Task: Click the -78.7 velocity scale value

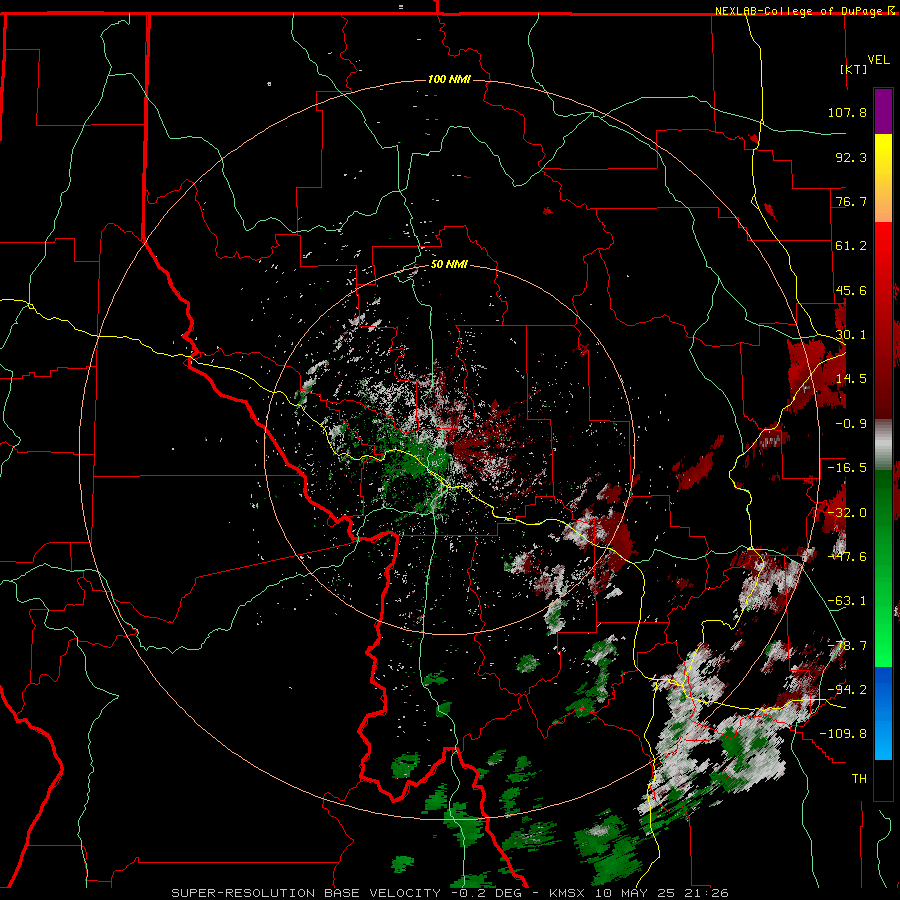Action: (847, 646)
